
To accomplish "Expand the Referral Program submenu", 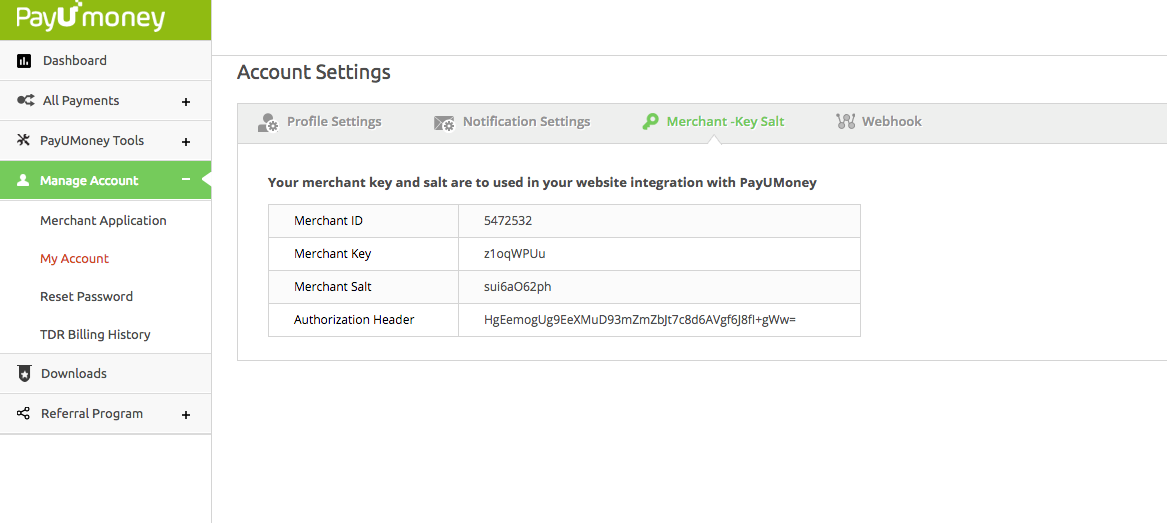I will coord(186,415).
